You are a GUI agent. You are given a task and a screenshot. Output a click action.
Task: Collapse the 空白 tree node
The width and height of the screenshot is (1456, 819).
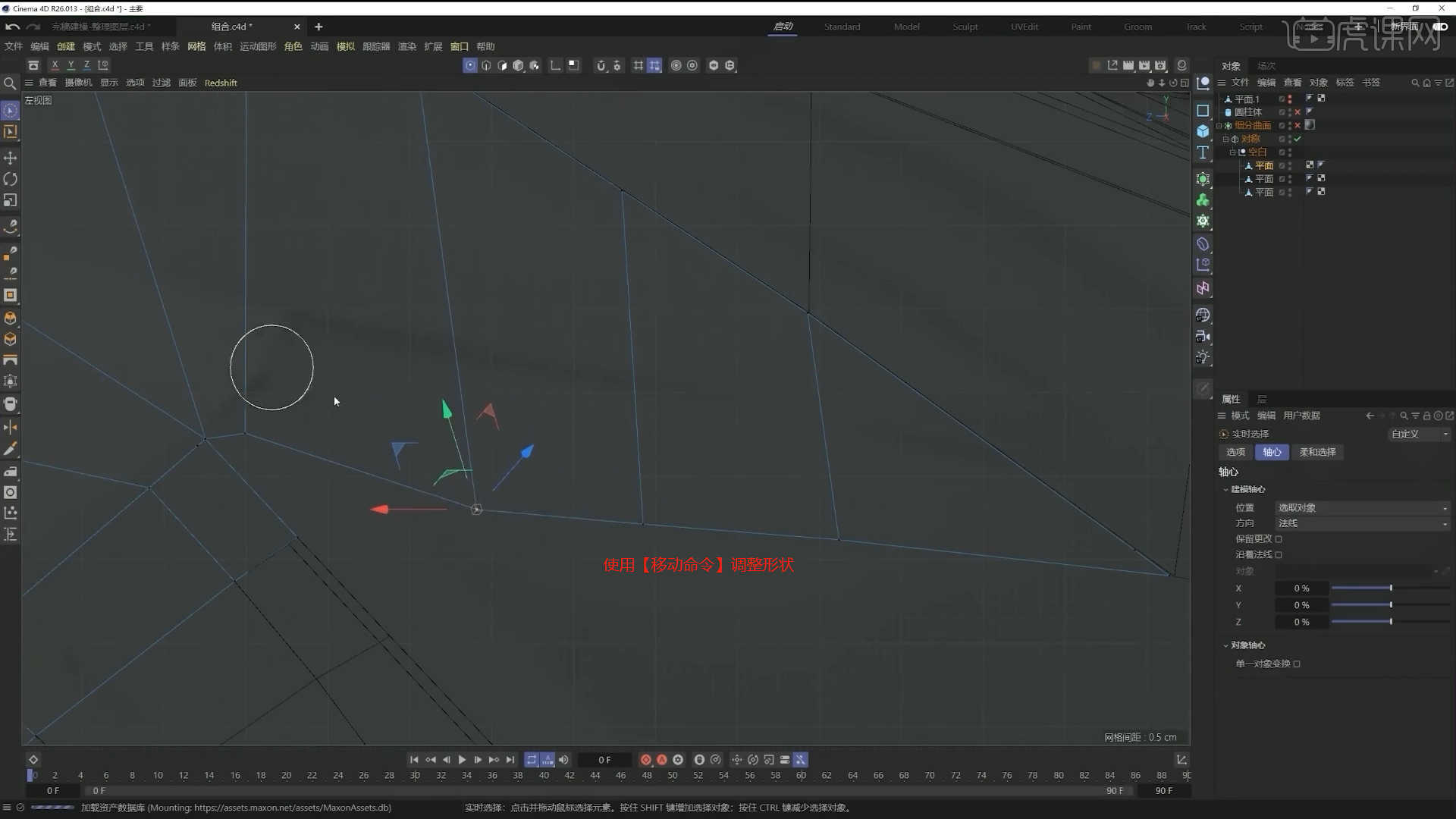[x=1232, y=152]
